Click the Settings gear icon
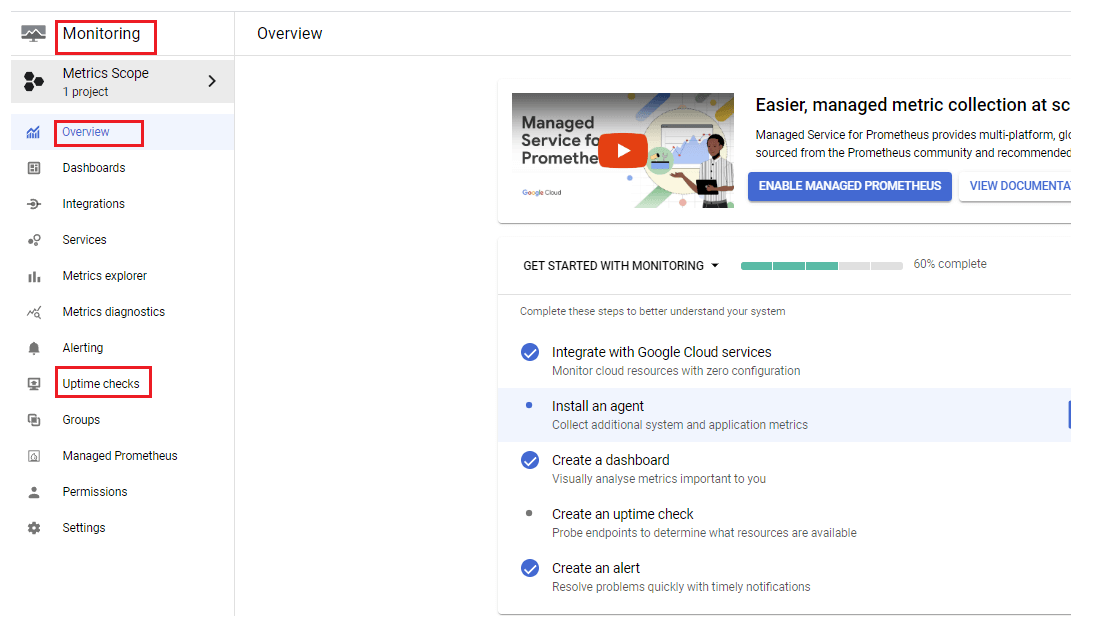 pos(34,528)
